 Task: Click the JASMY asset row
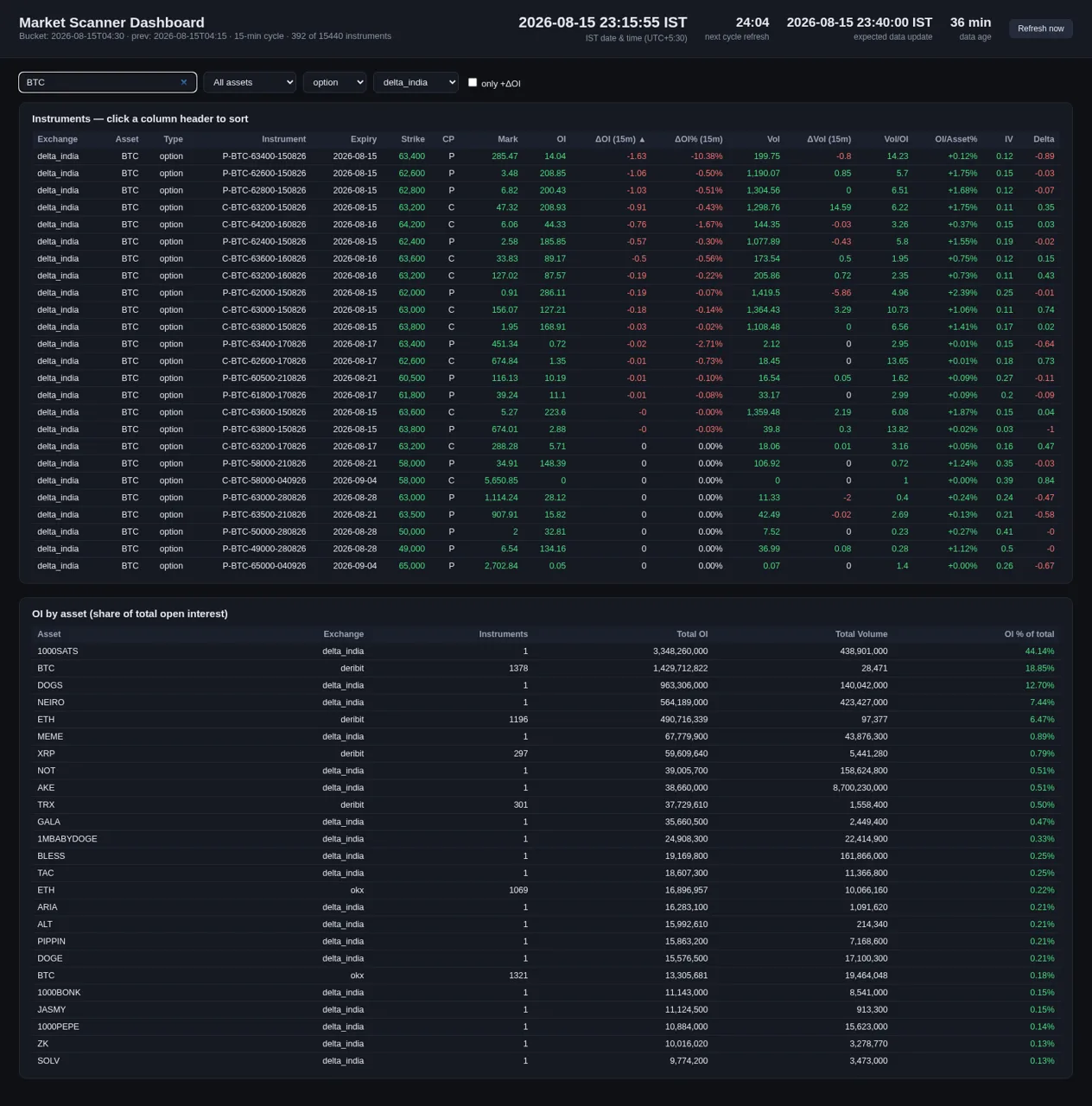pyautogui.click(x=546, y=1010)
